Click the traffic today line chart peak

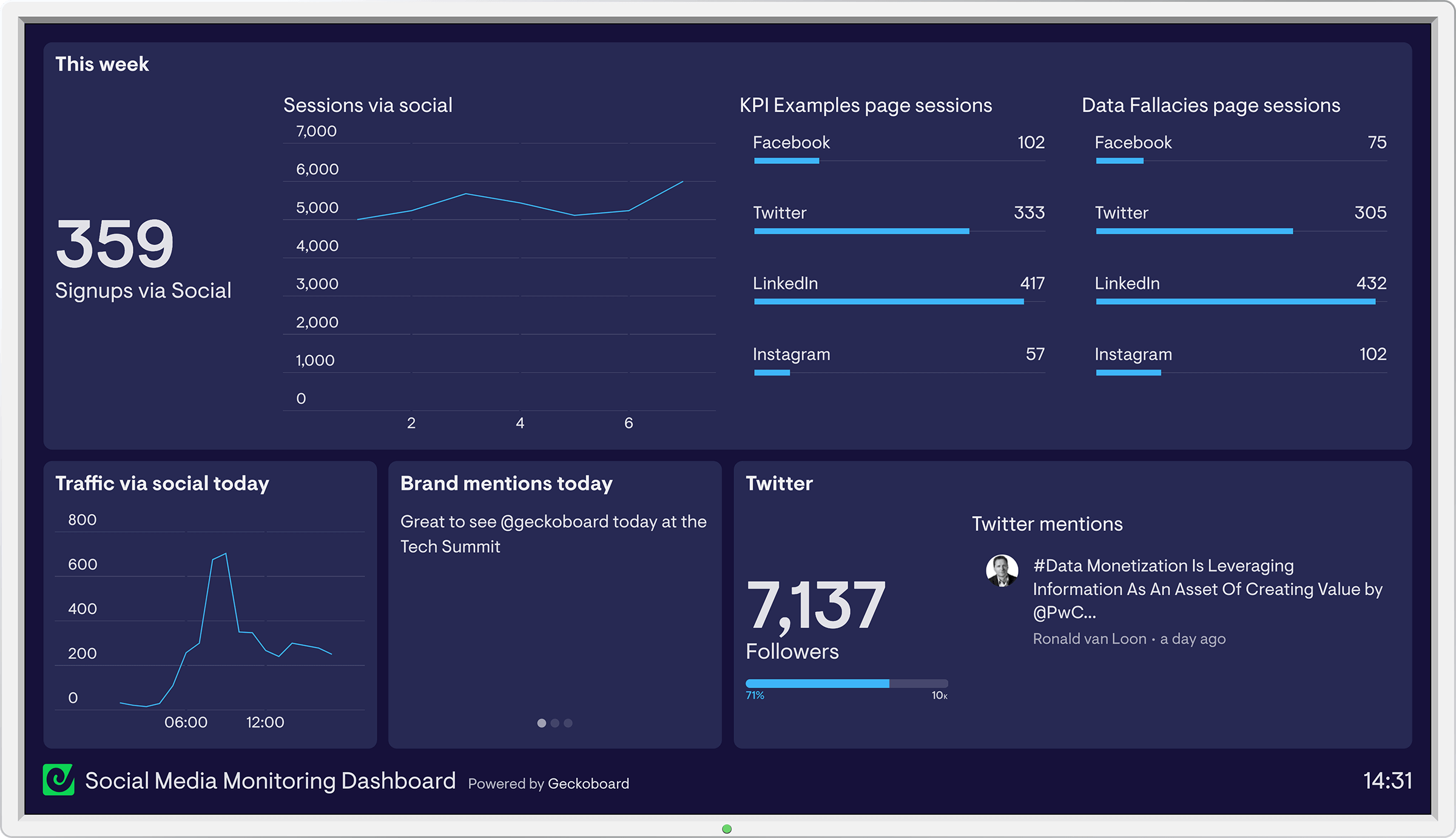pos(226,554)
